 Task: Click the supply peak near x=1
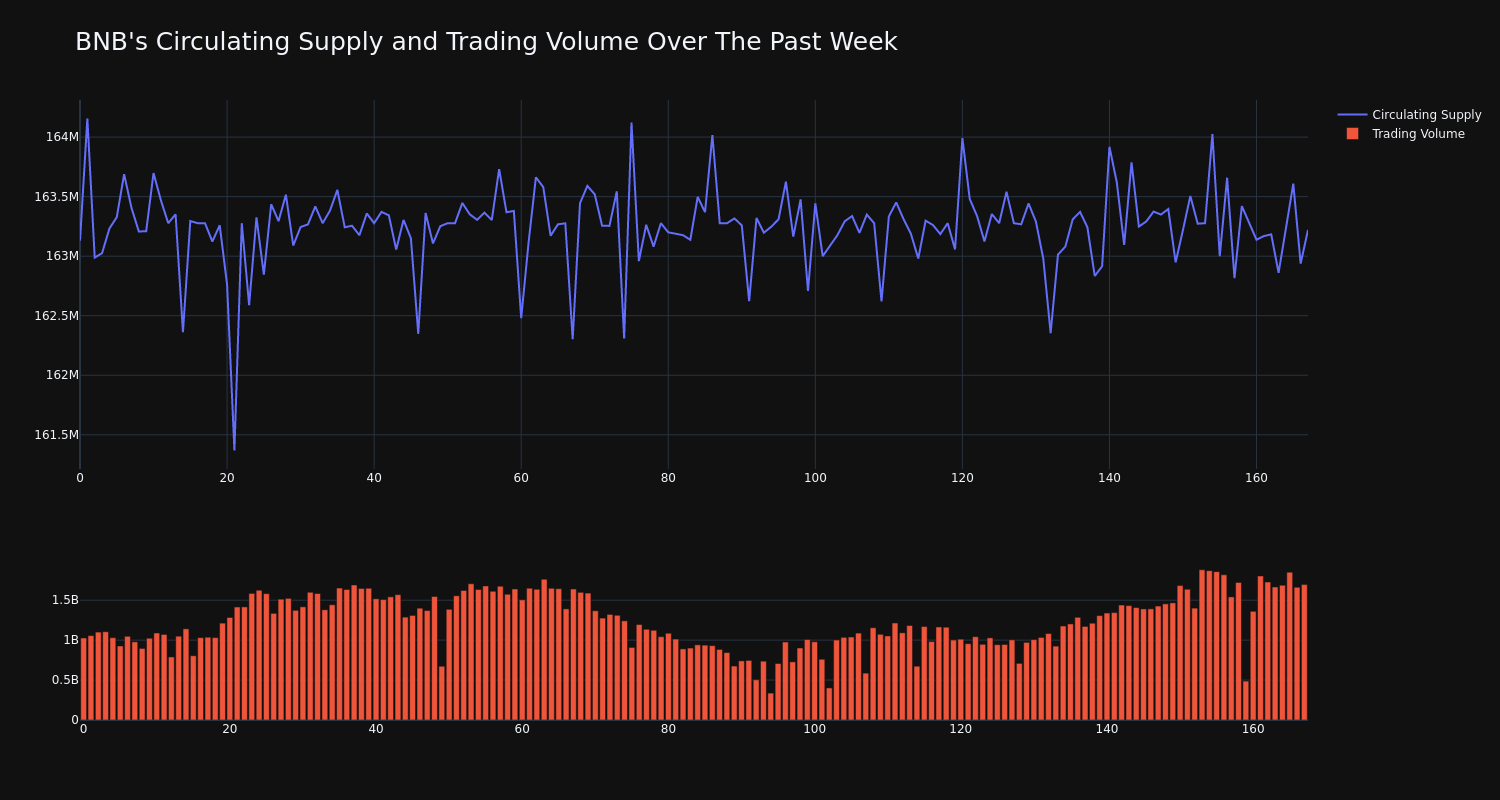click(87, 120)
